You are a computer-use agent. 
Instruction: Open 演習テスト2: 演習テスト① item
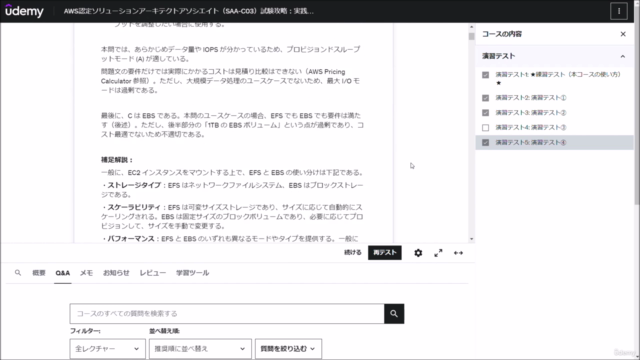(x=531, y=98)
